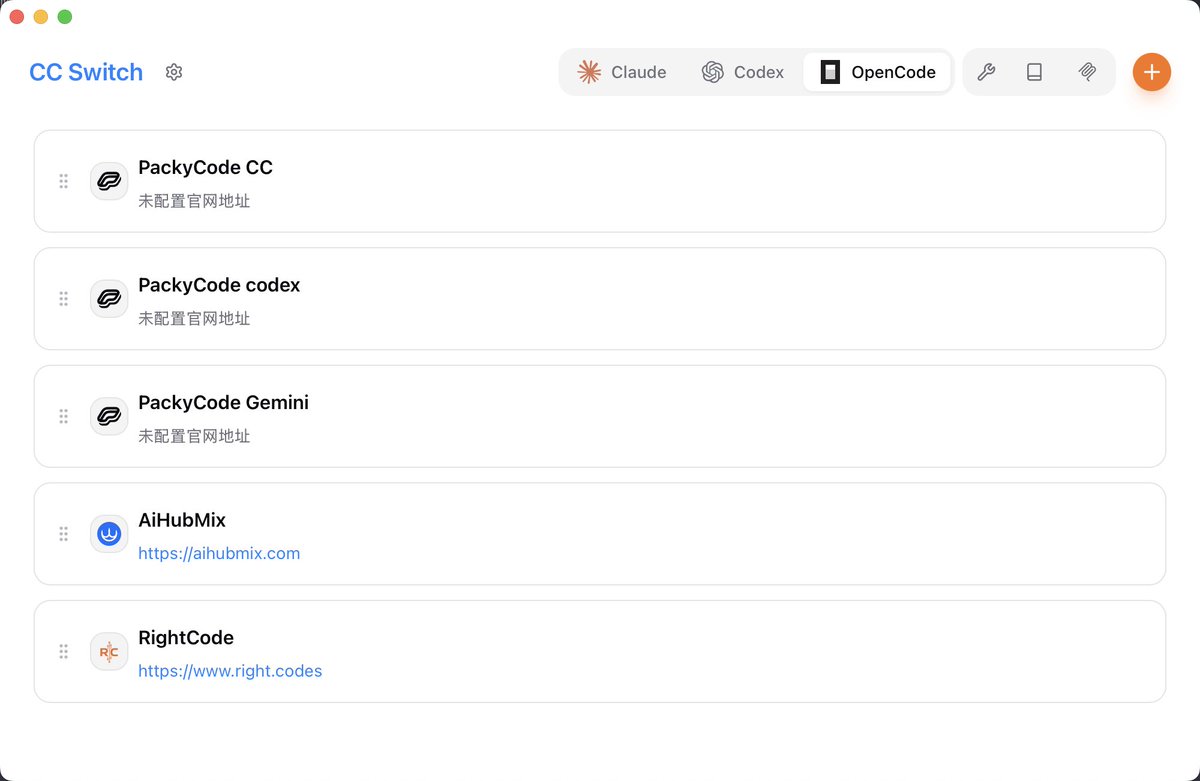The height and width of the screenshot is (781, 1200).
Task: Click the RightCode drag handle
Action: click(63, 651)
